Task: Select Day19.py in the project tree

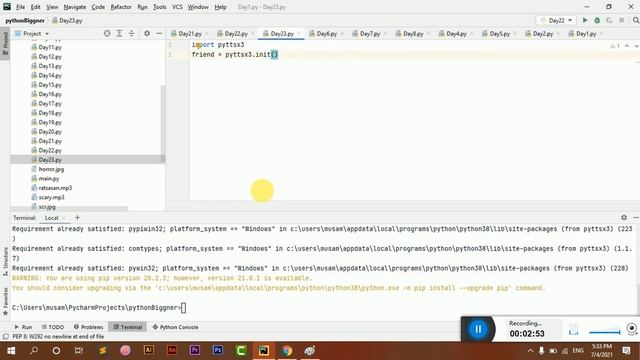Action: 50,122
